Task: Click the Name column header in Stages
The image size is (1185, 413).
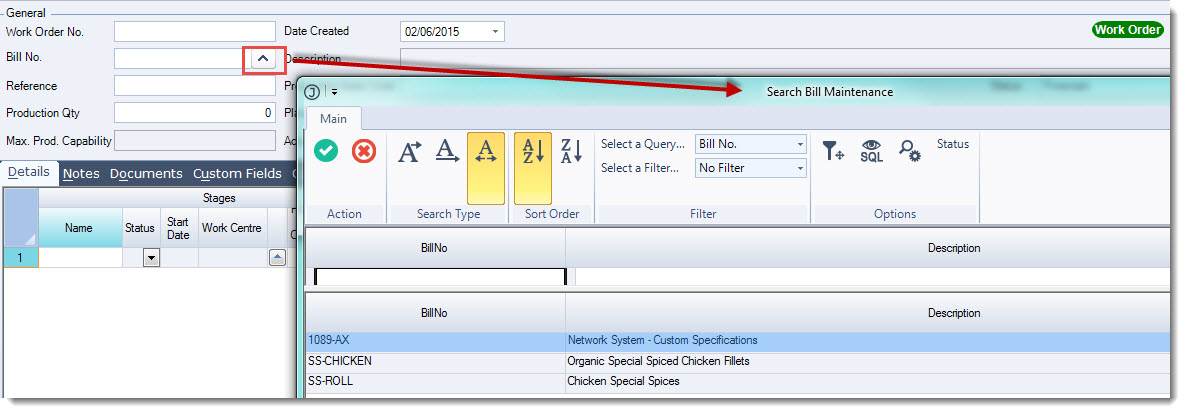Action: pyautogui.click(x=79, y=228)
